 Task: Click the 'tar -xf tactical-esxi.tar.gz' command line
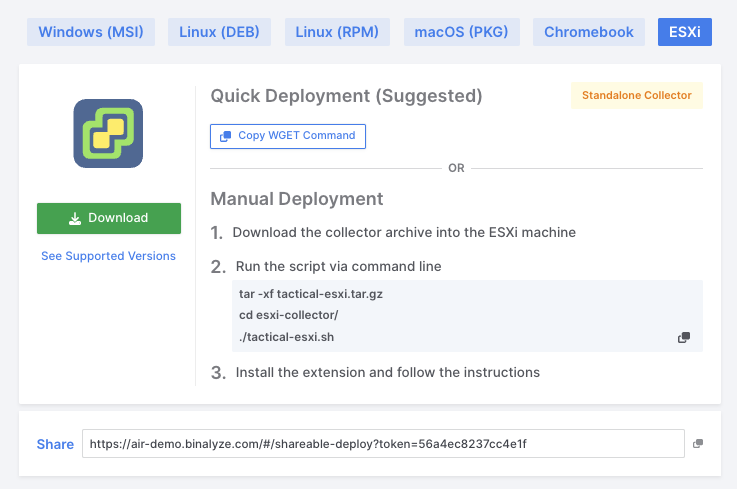(311, 294)
